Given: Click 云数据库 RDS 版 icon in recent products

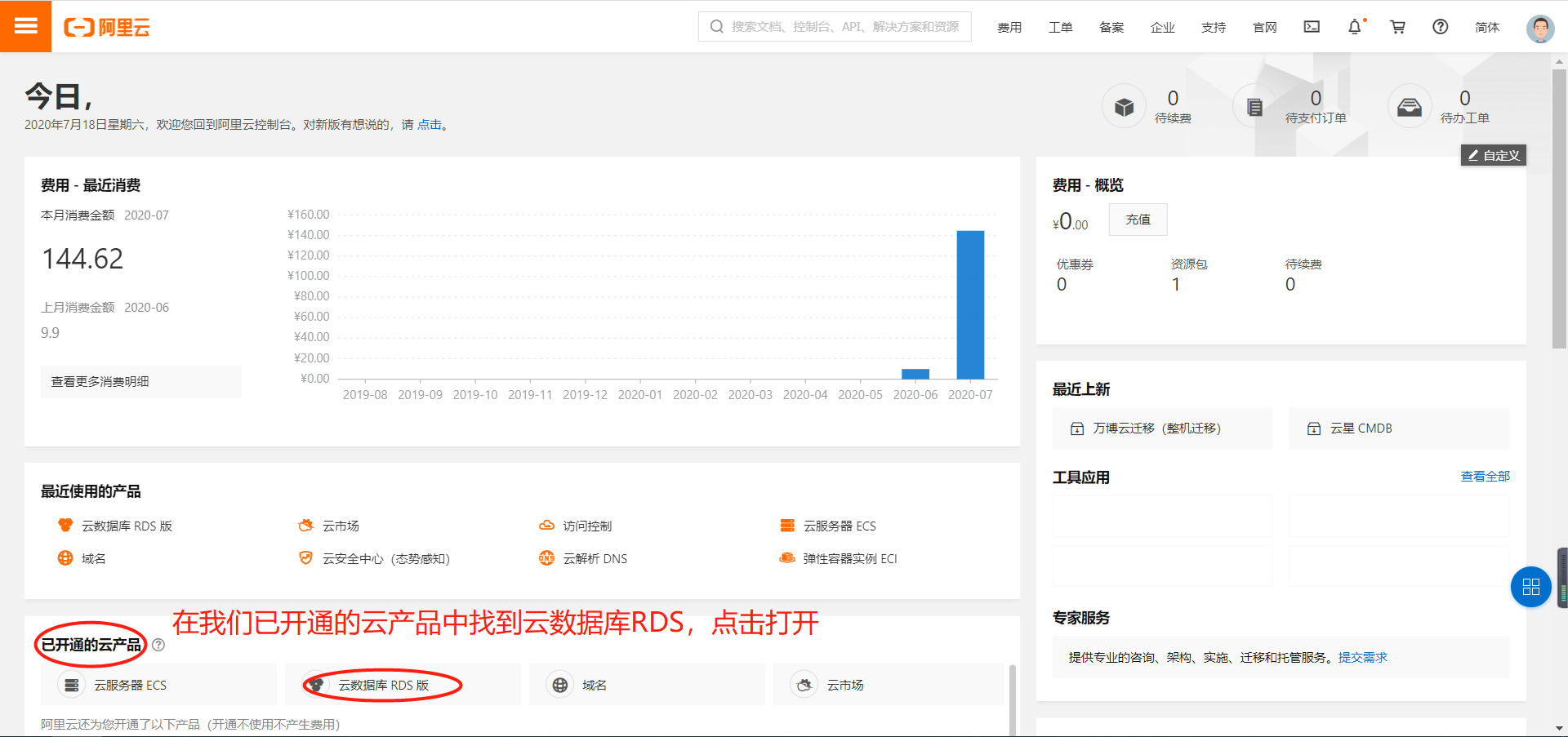Looking at the screenshot, I should (x=65, y=525).
